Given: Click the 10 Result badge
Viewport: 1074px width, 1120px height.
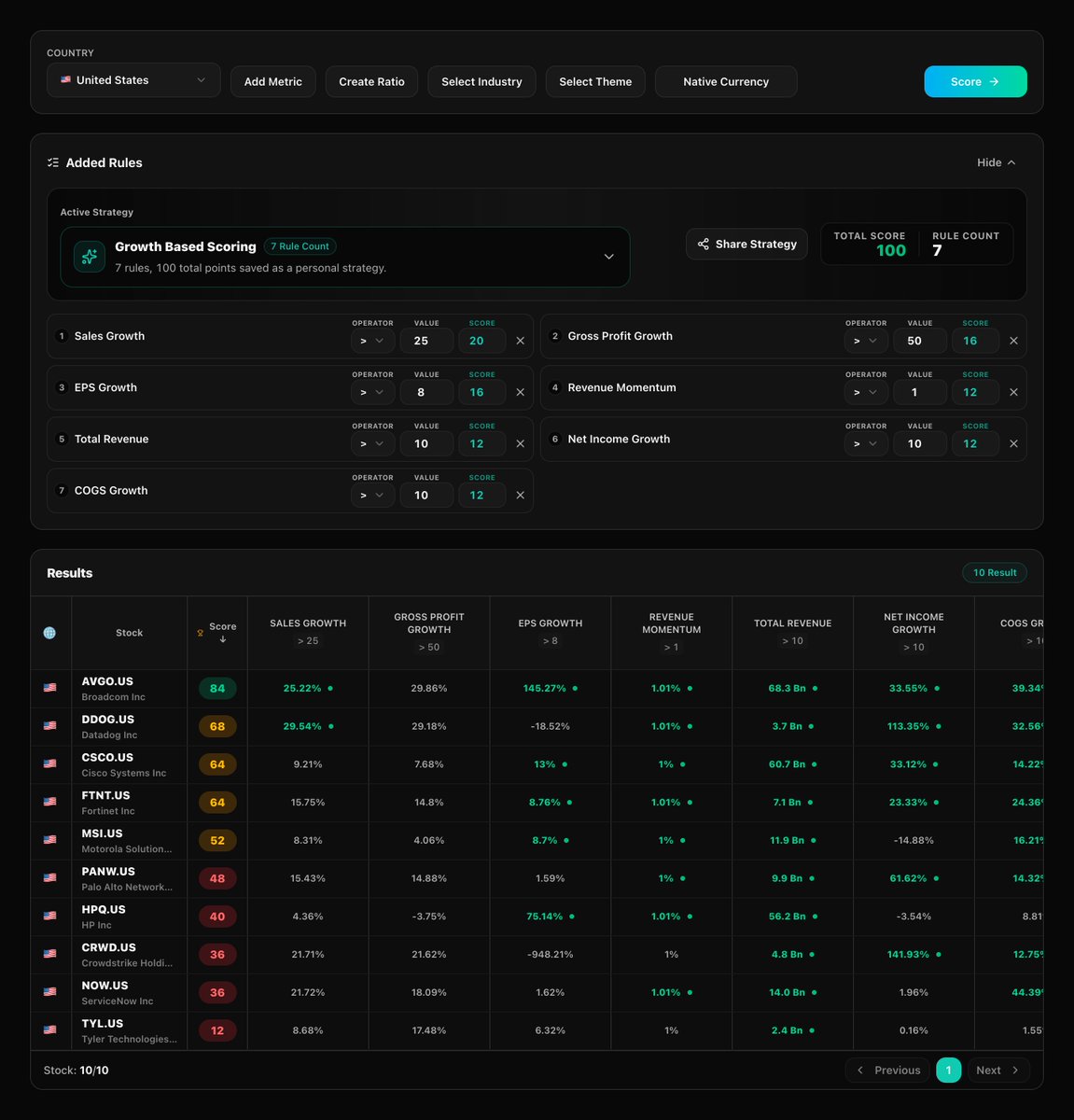Looking at the screenshot, I should [995, 572].
